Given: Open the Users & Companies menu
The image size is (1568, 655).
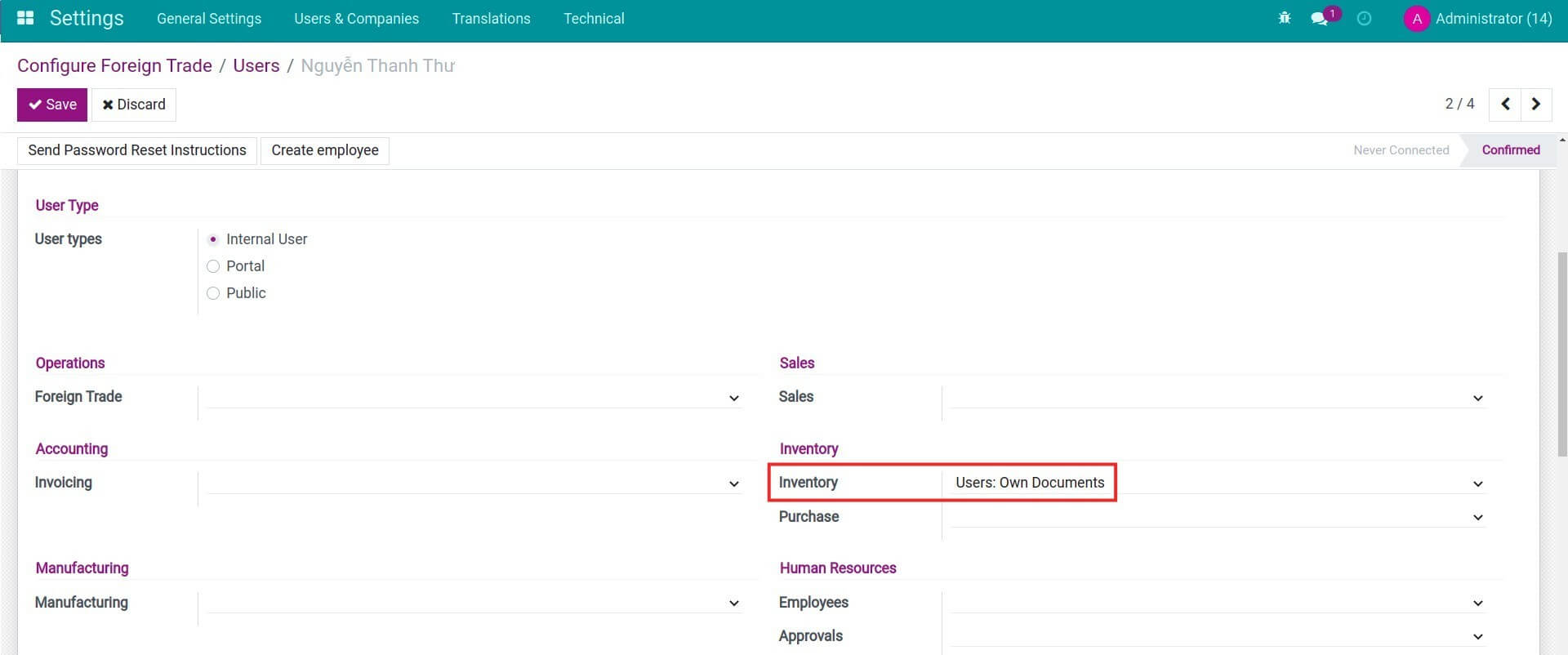Looking at the screenshot, I should pos(356,18).
